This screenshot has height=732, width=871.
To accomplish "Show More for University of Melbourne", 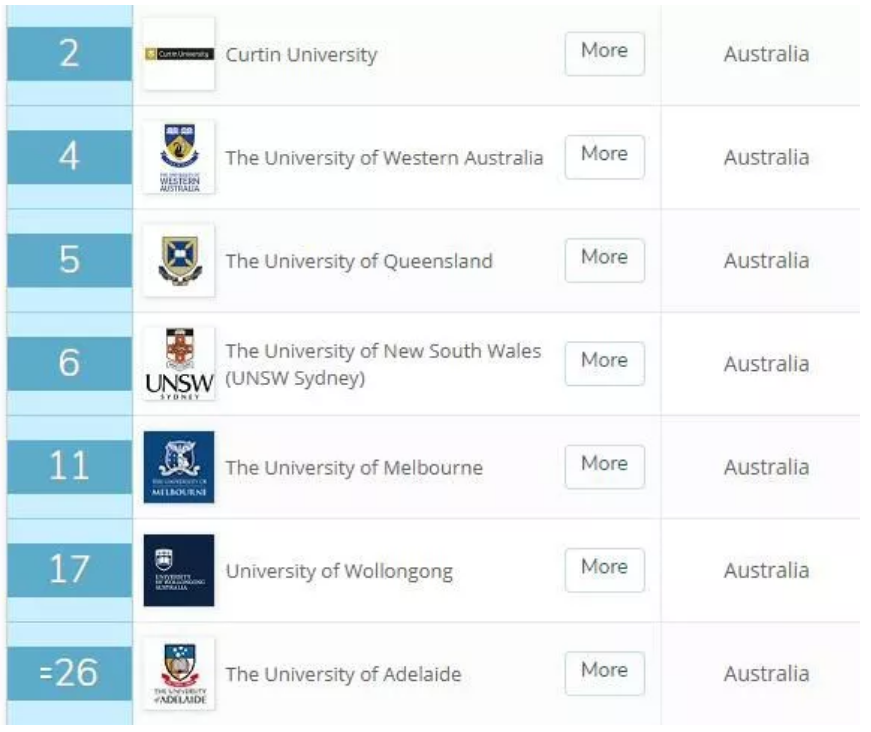I will pos(604,466).
